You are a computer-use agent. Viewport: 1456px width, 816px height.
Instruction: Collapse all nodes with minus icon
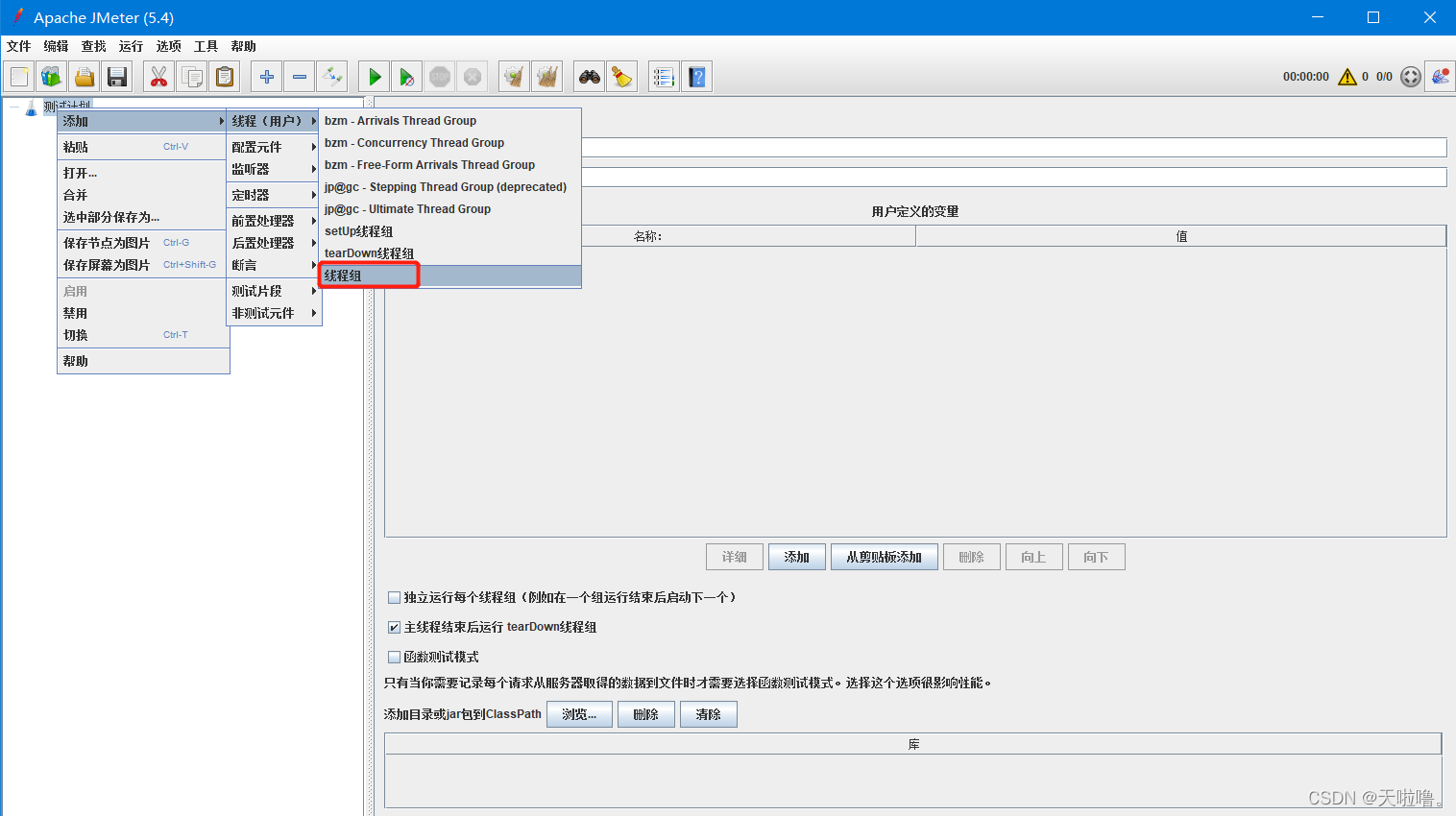tap(300, 77)
